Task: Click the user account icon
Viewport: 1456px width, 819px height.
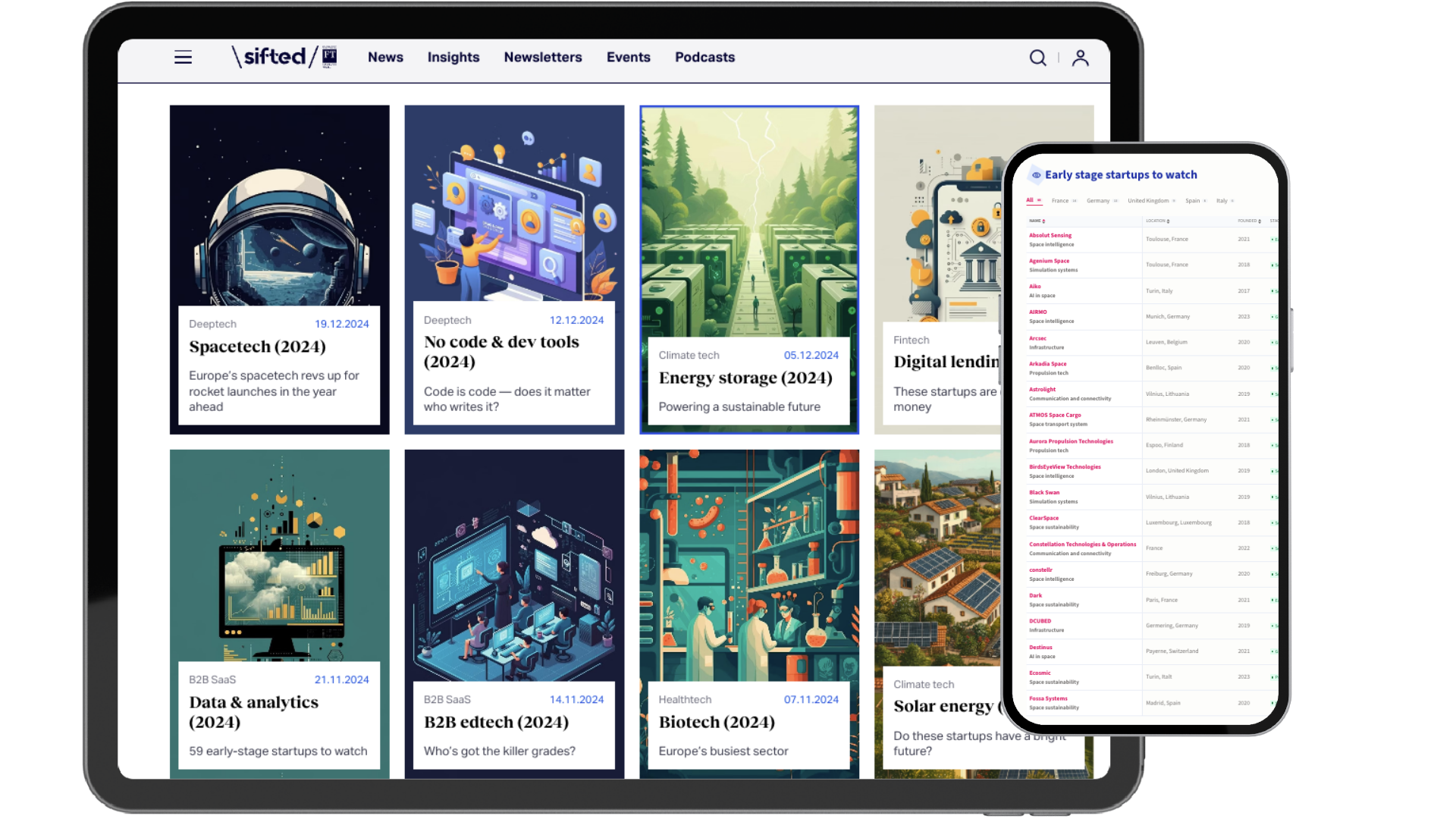Action: (x=1080, y=58)
